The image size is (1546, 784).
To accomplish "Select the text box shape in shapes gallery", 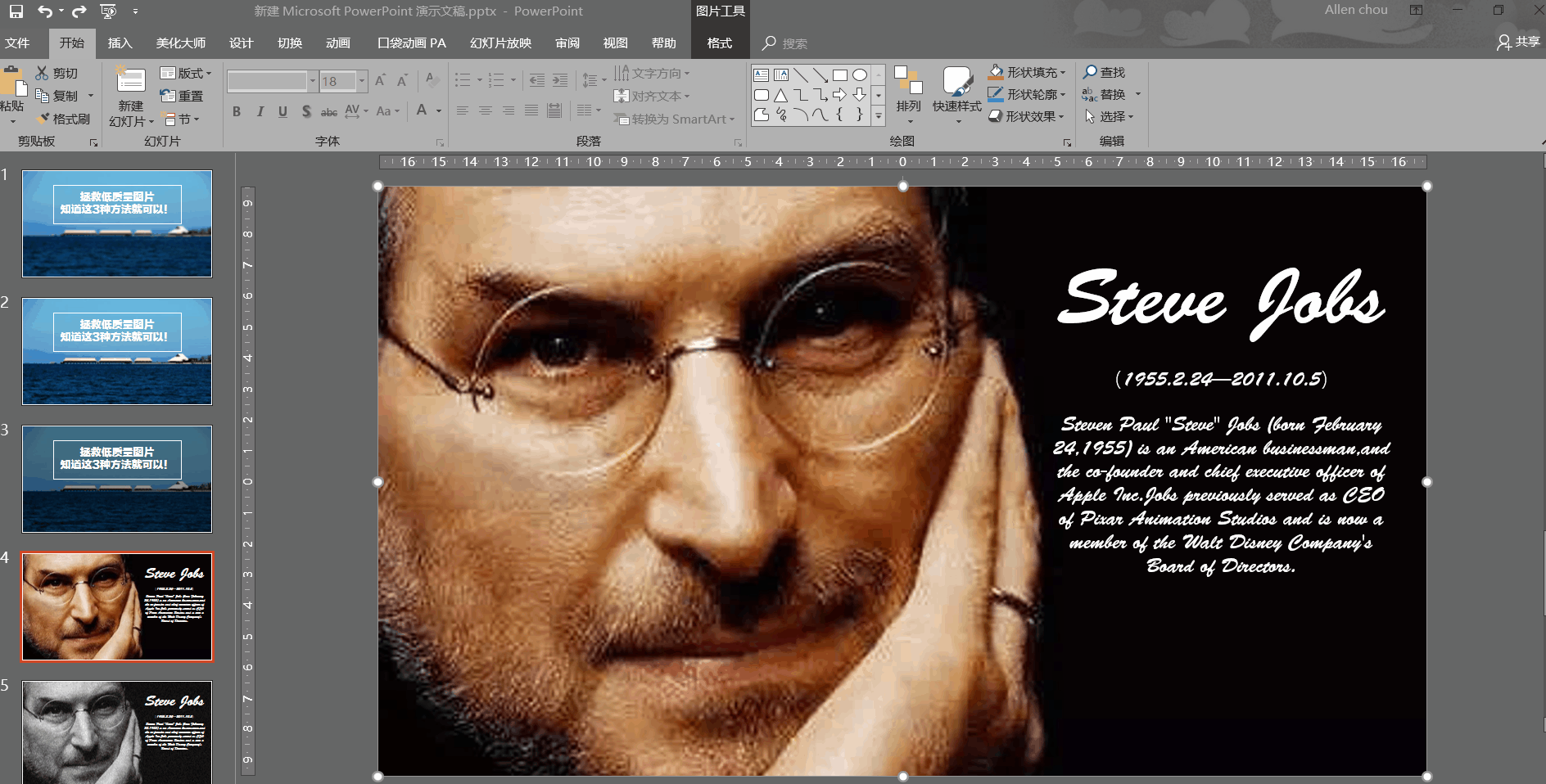I will point(762,74).
